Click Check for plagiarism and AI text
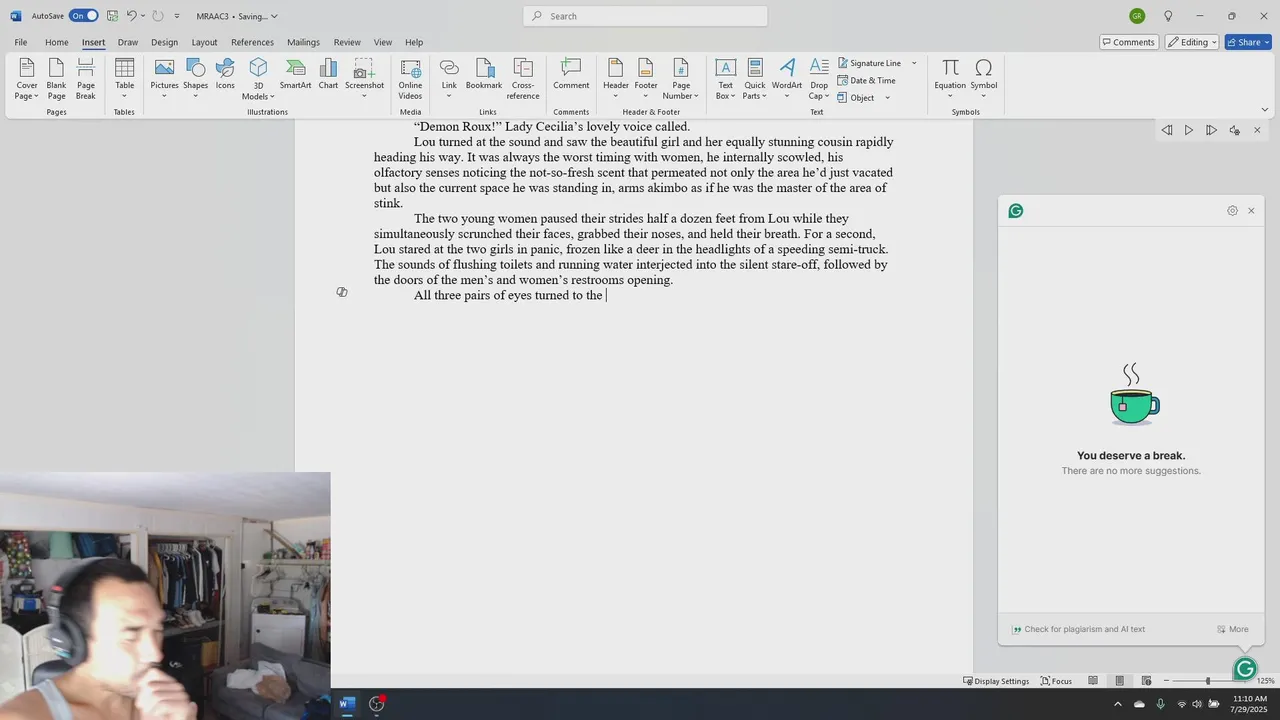Image resolution: width=1280 pixels, height=720 pixels. (x=1078, y=629)
